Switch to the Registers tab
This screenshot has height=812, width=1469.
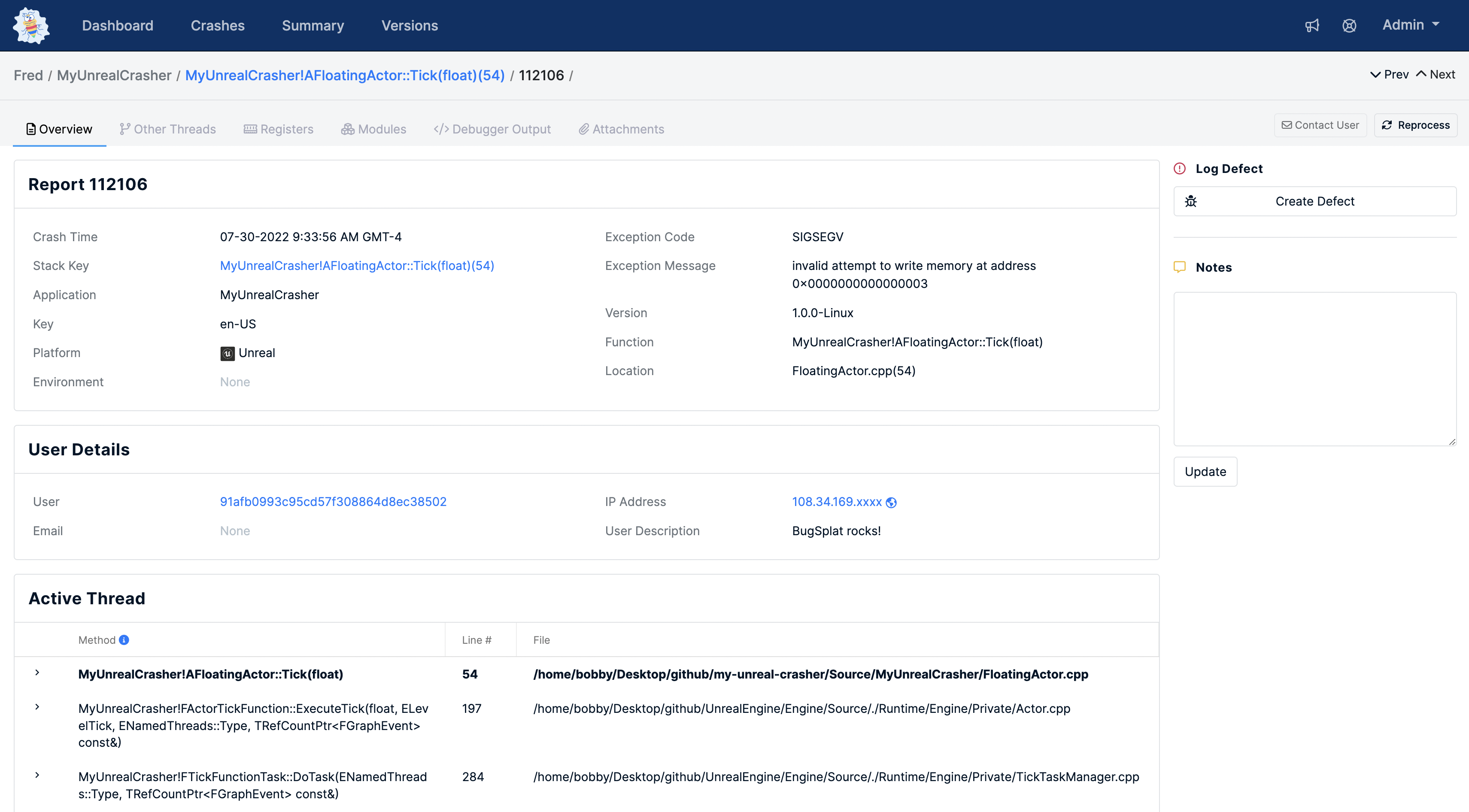coord(278,130)
